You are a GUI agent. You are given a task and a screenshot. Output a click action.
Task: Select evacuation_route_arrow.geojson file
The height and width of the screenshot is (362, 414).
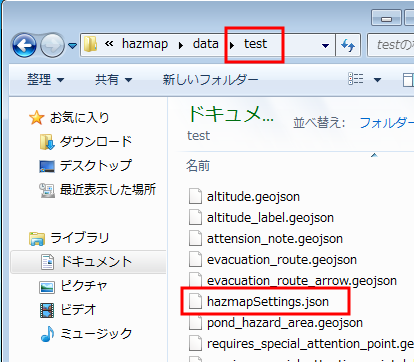click(x=302, y=281)
